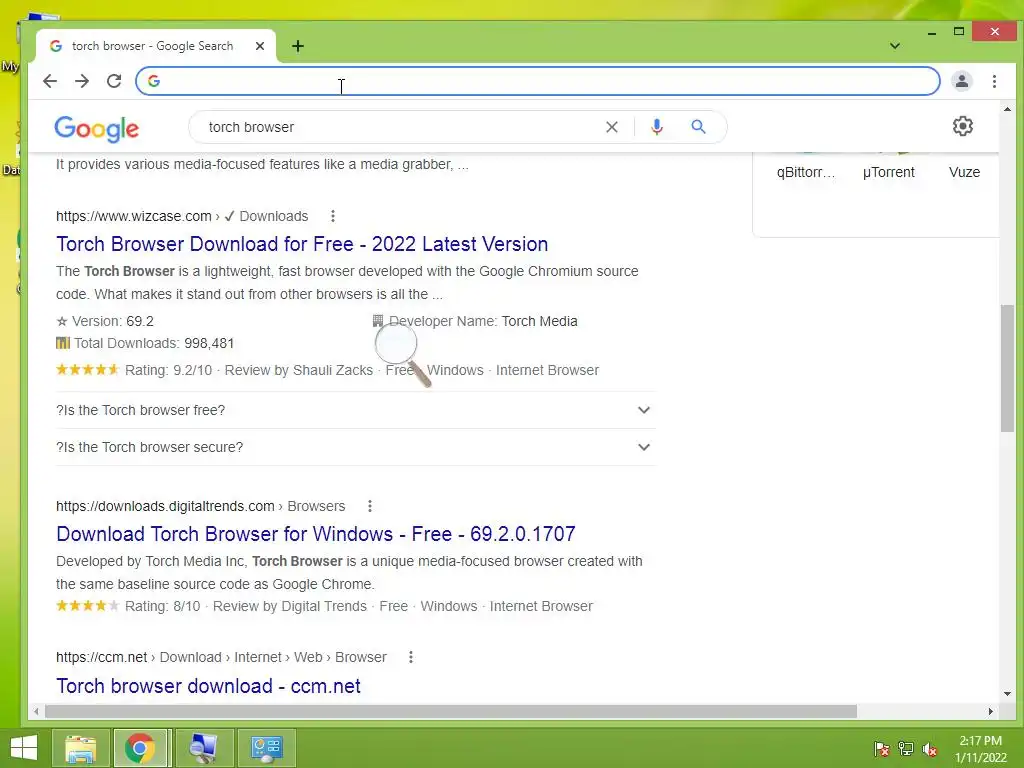This screenshot has height=768, width=1024.
Task: Open the computer monitor taskbar app
Action: (204, 748)
